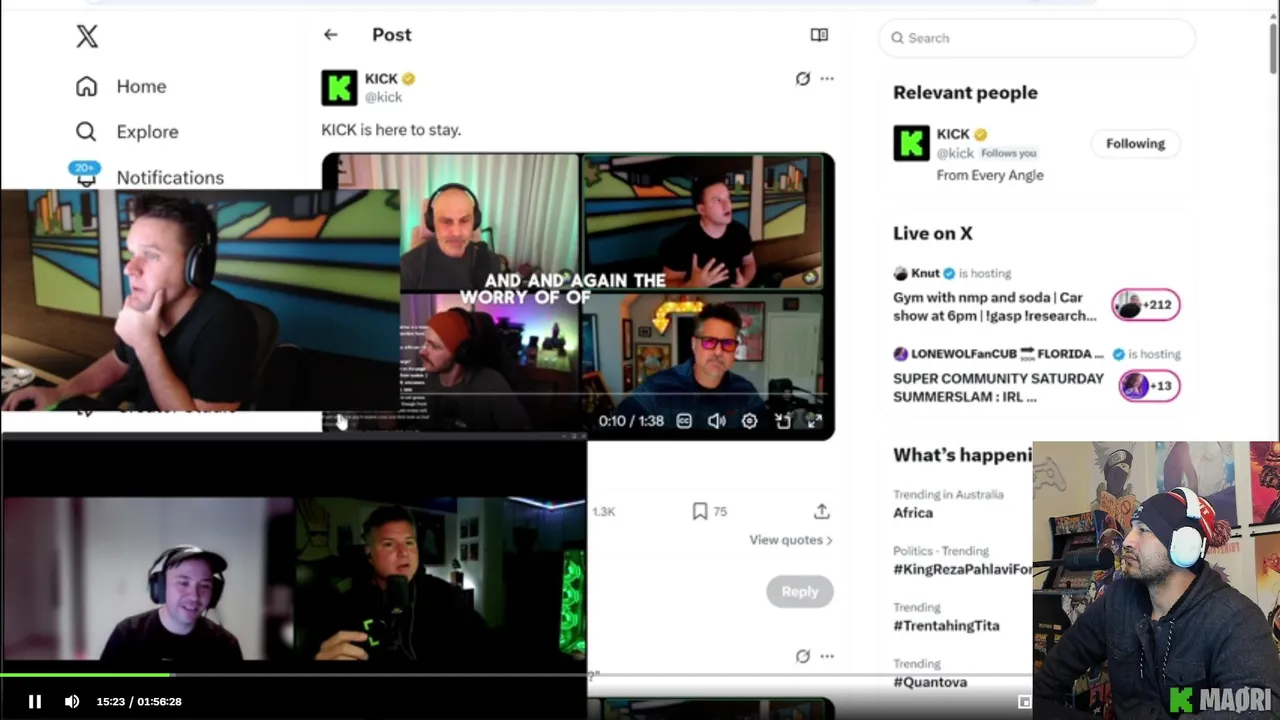Click the 'From Every Angle' bio text

(x=990, y=175)
